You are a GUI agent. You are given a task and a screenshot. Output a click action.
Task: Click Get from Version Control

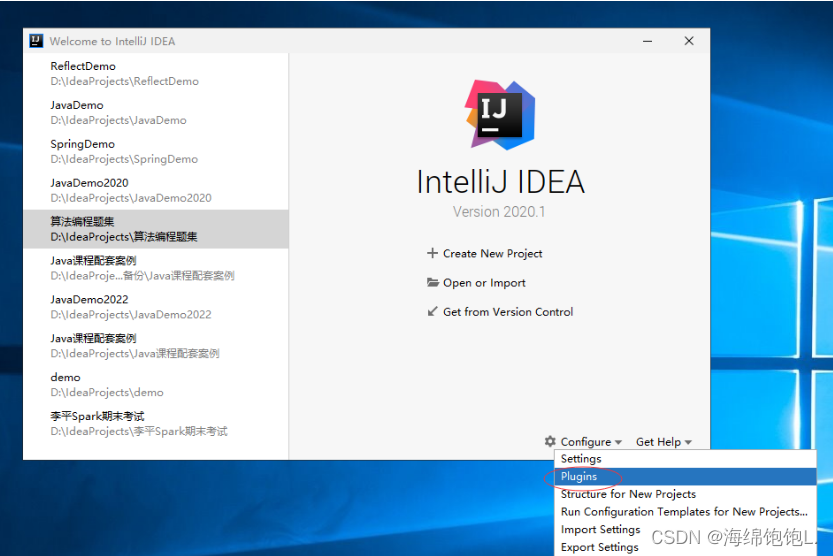500,312
